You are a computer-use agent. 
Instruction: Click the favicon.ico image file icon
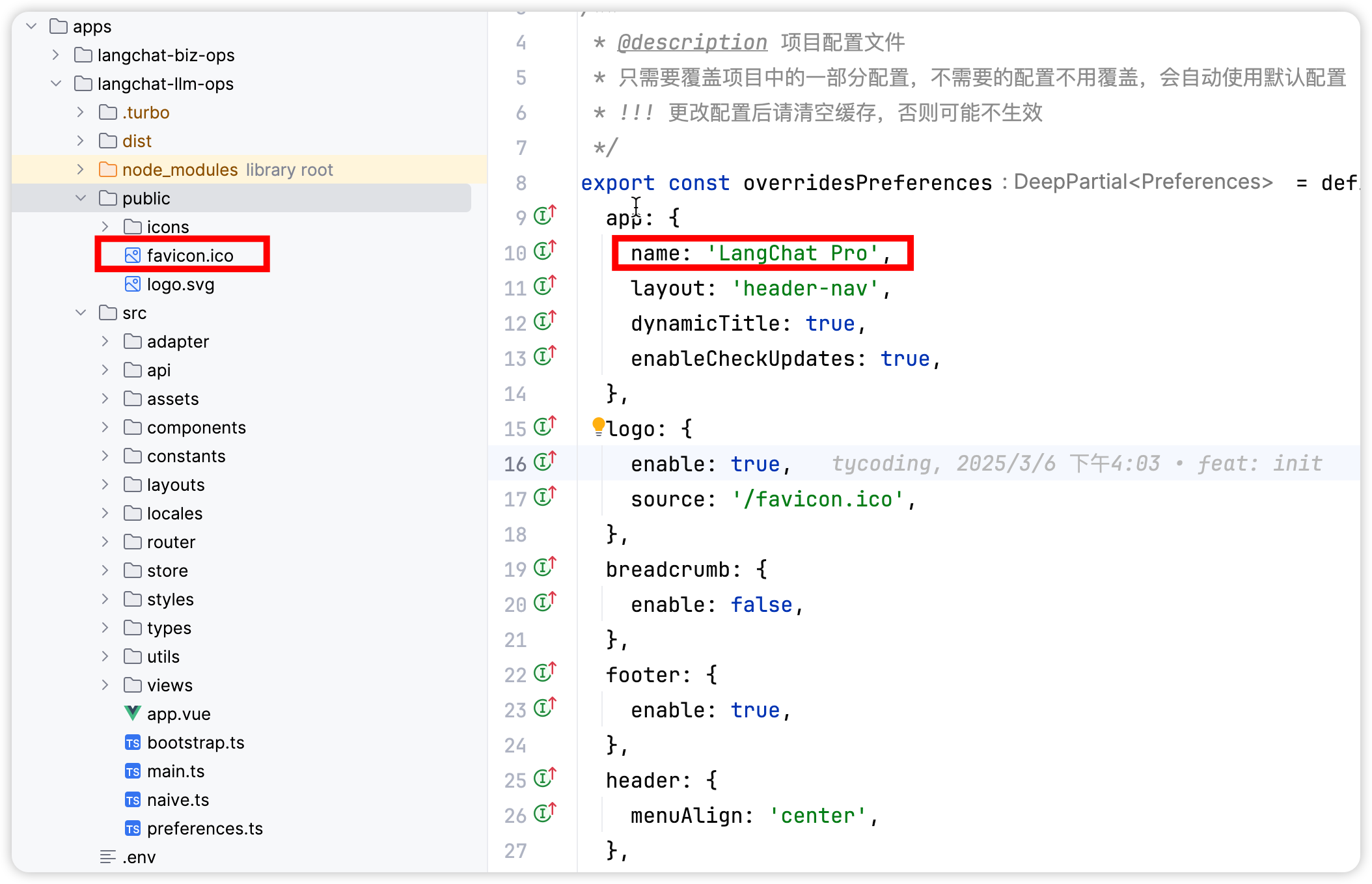(x=133, y=256)
